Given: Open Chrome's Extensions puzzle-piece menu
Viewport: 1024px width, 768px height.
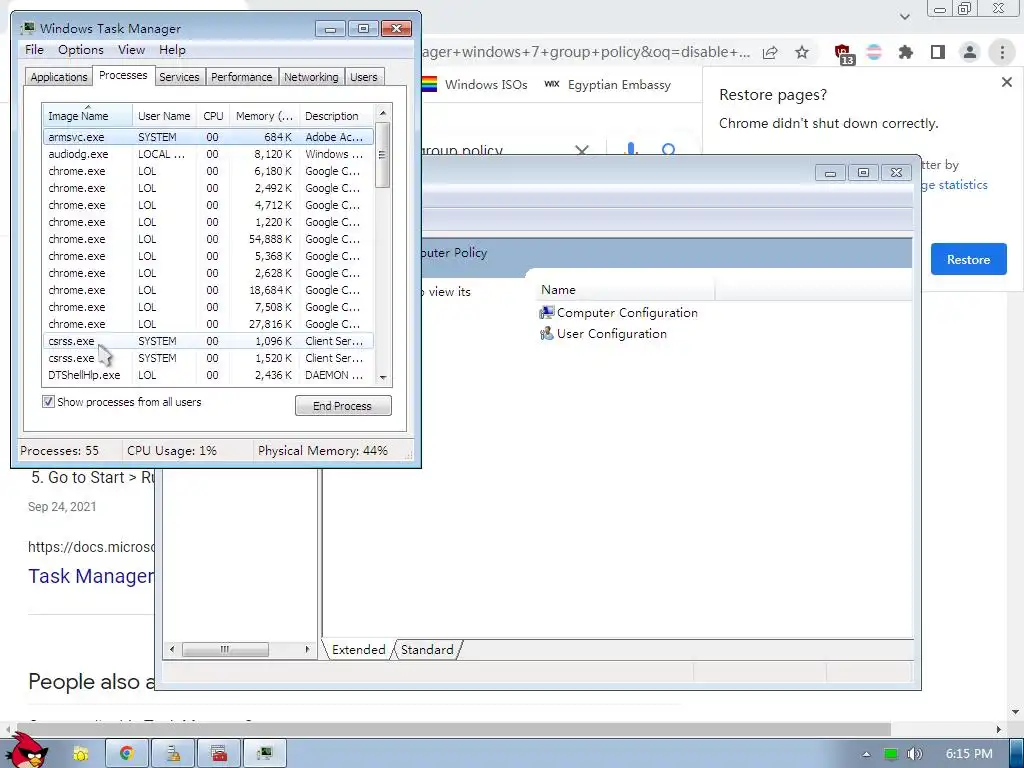Looking at the screenshot, I should coord(906,52).
